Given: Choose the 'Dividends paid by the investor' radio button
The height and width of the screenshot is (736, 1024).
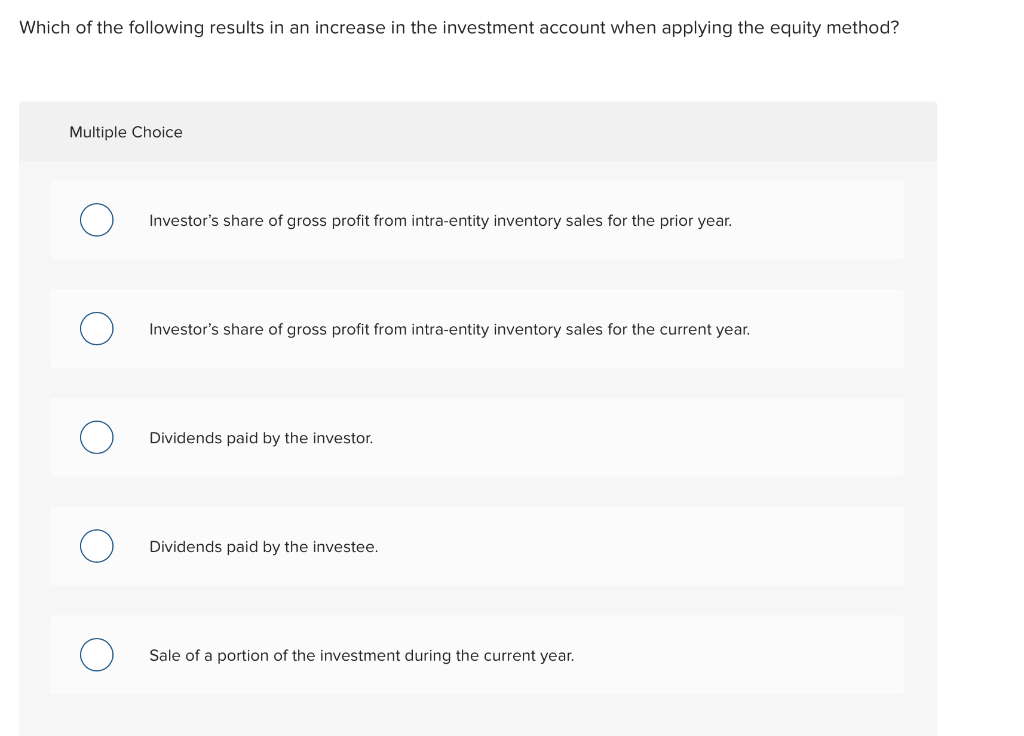Looking at the screenshot, I should (96, 437).
